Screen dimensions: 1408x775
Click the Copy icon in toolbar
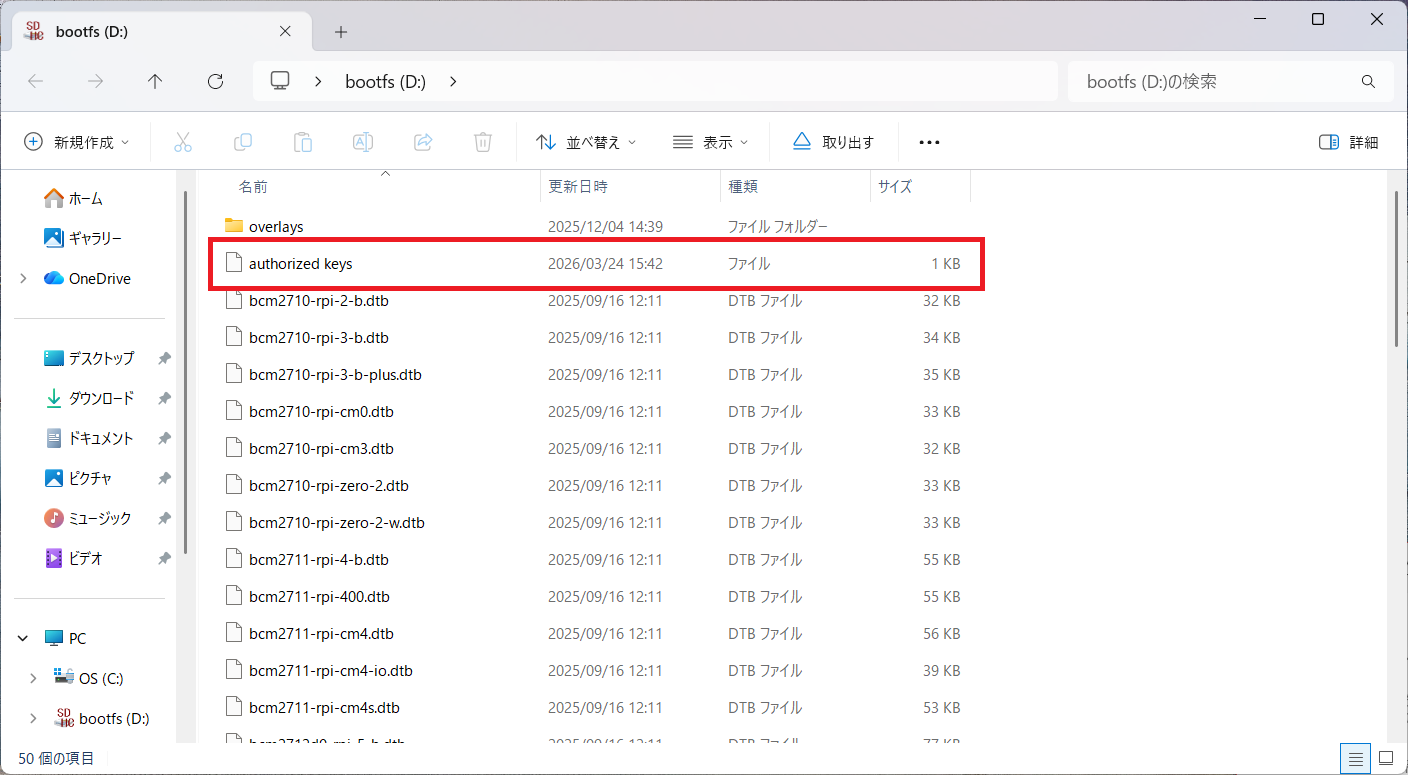242,142
